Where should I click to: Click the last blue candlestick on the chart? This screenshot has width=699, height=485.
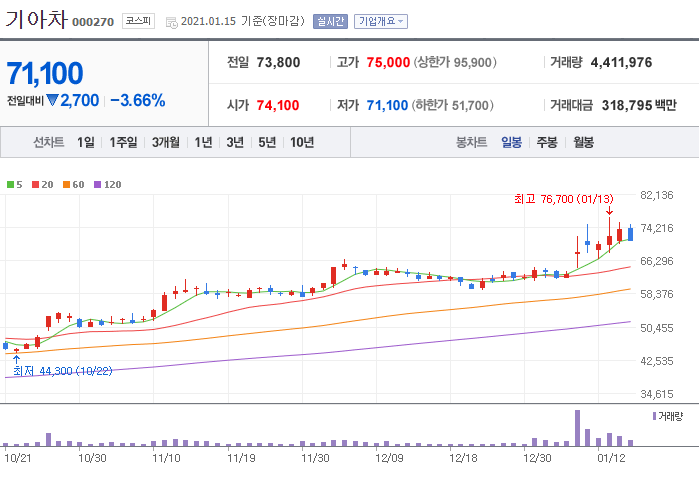(630, 234)
